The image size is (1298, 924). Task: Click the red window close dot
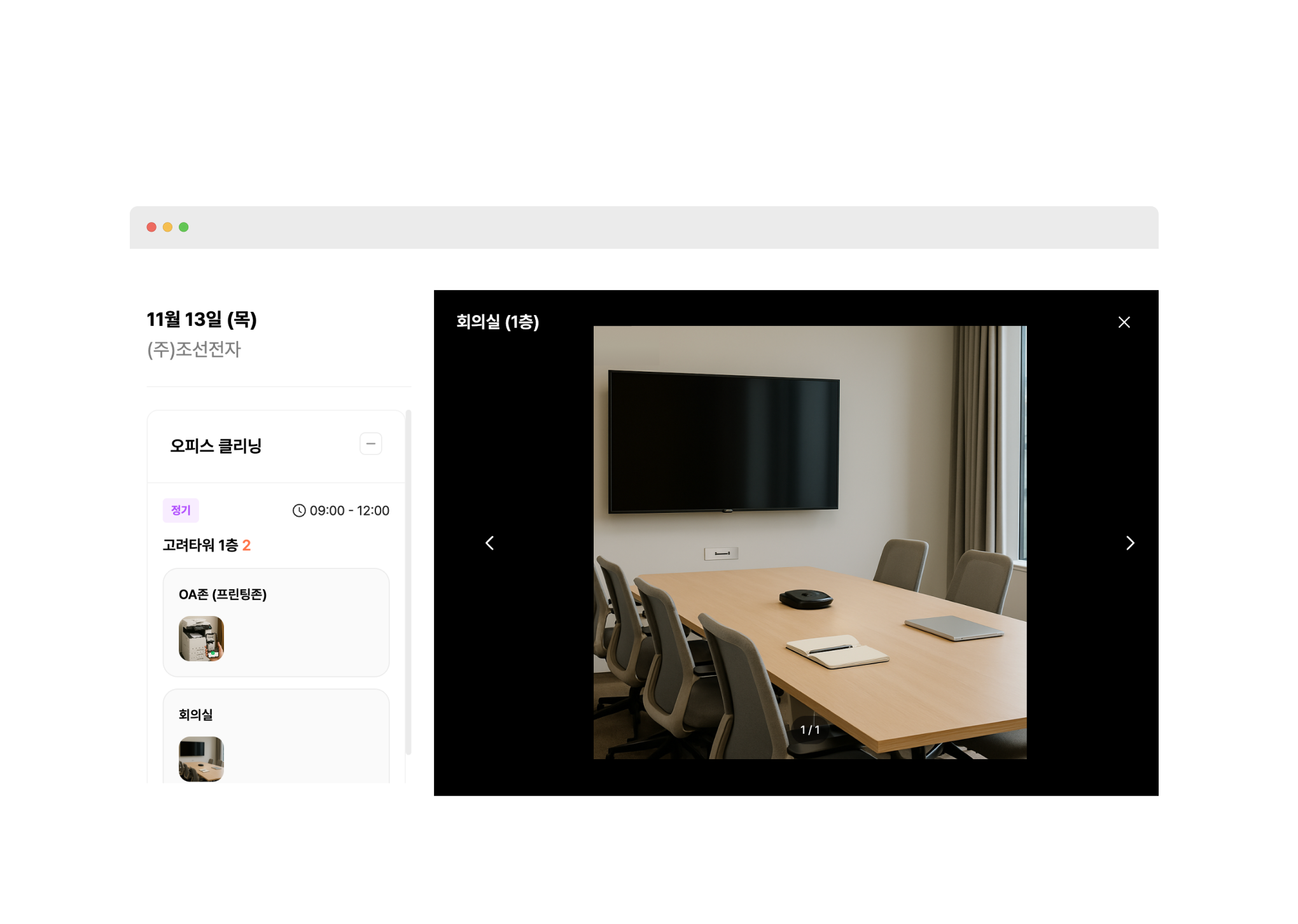pos(151,227)
